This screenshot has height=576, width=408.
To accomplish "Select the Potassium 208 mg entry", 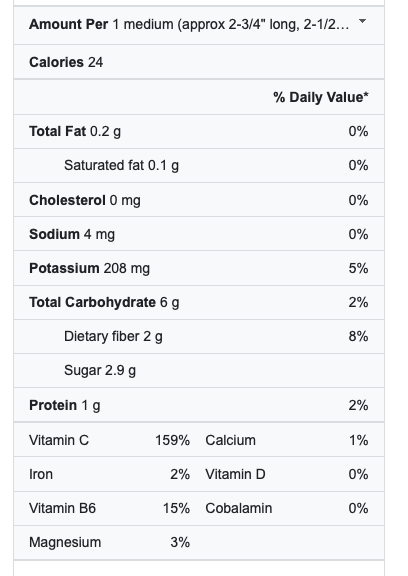I will point(89,269).
